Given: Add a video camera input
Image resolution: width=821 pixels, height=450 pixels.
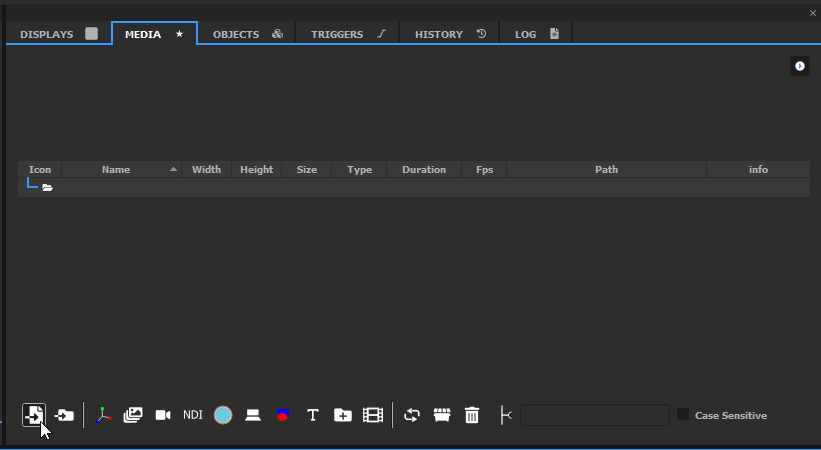Looking at the screenshot, I should tap(163, 415).
